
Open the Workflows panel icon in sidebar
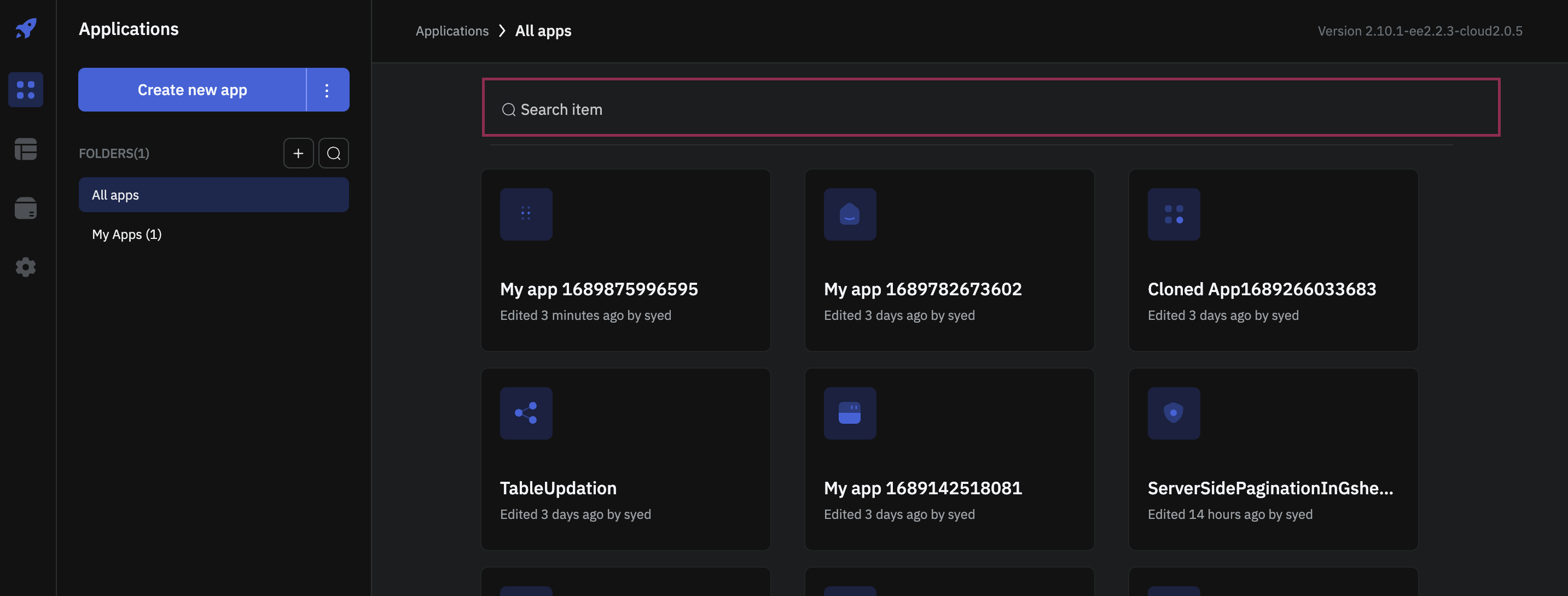[x=25, y=149]
